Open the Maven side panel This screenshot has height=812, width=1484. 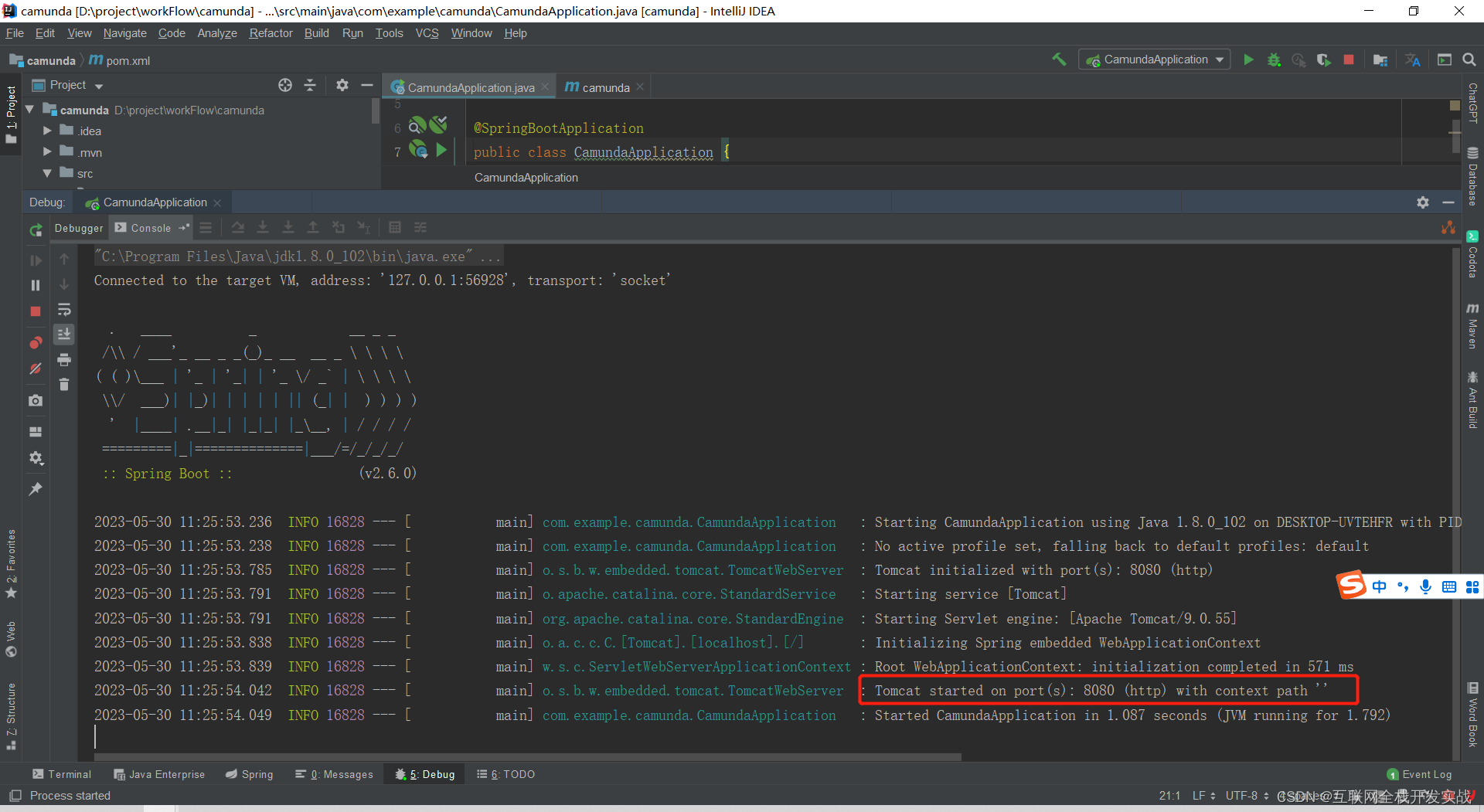tap(1472, 325)
